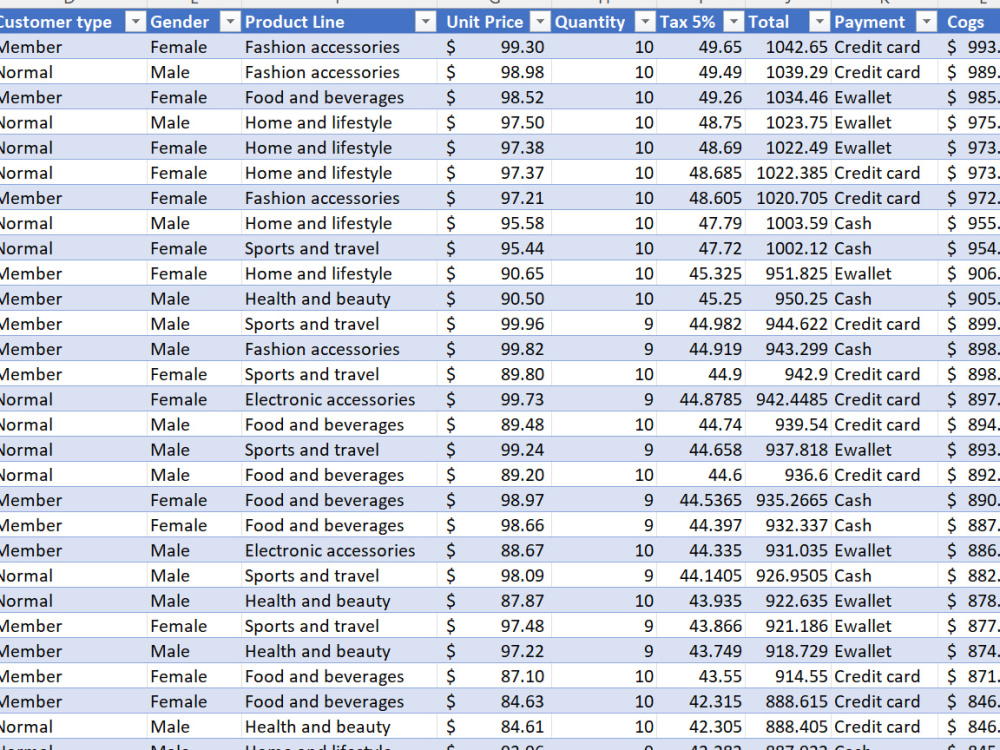Select the total cell 932.337
The height and width of the screenshot is (750, 1000).
(788, 526)
